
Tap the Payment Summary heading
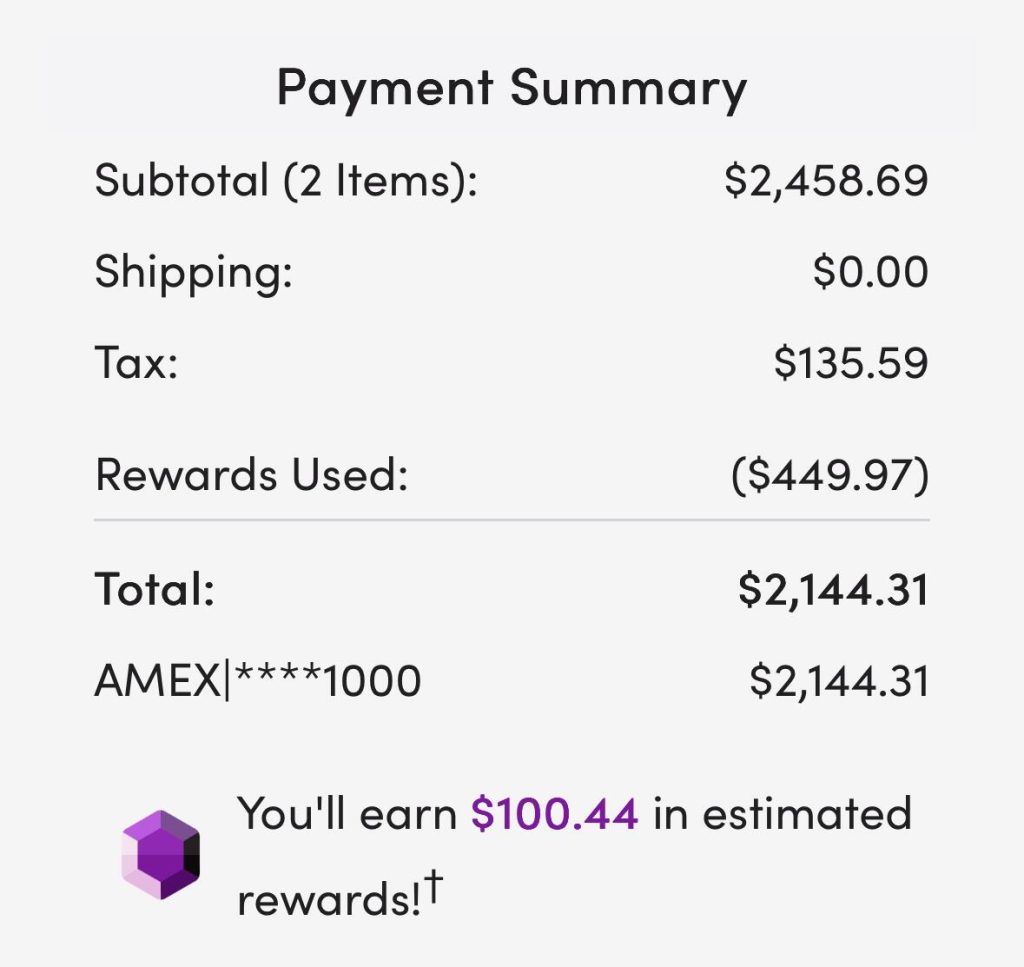(511, 89)
